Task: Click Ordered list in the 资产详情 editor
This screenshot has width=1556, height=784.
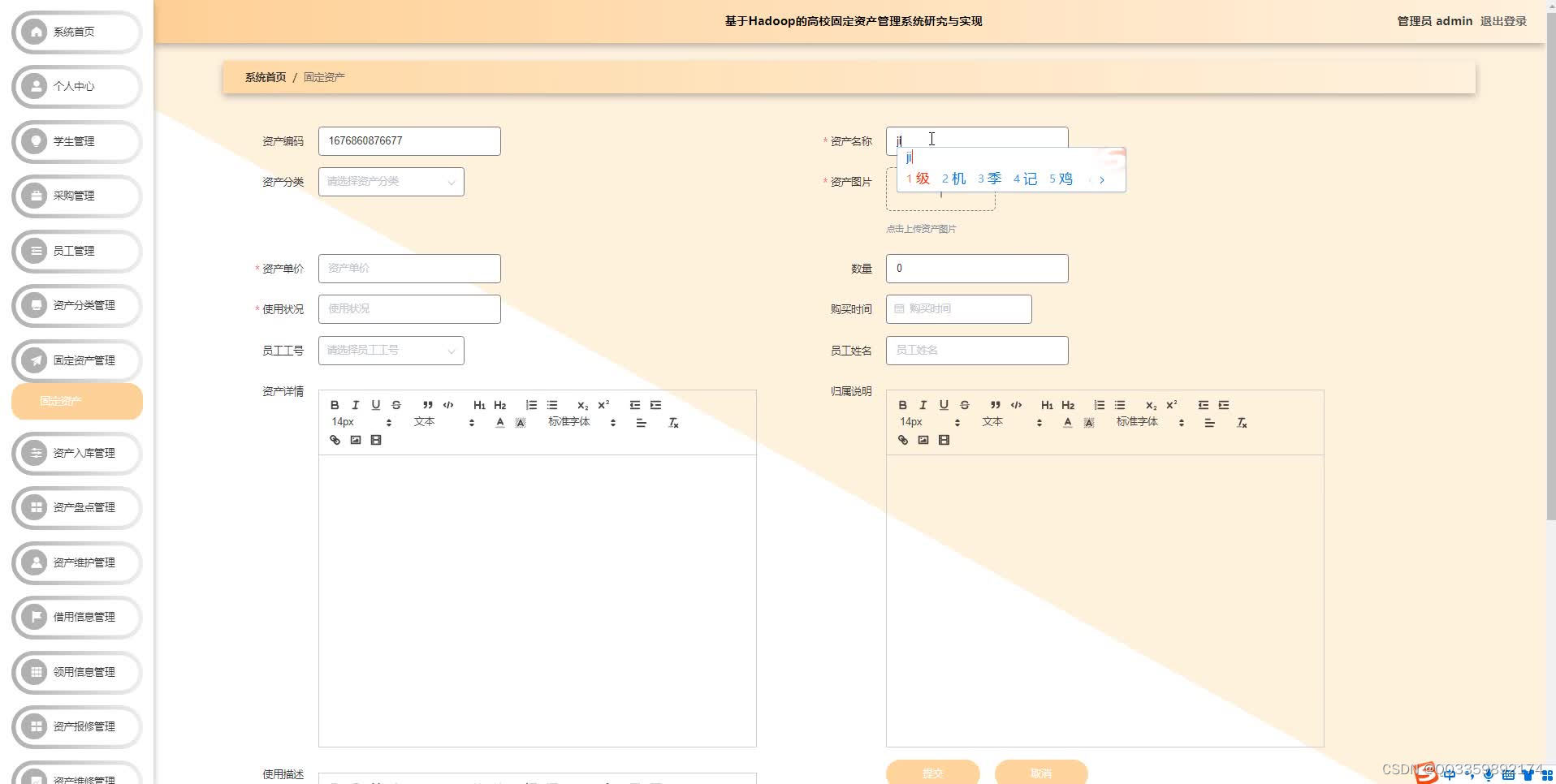Action: (531, 405)
